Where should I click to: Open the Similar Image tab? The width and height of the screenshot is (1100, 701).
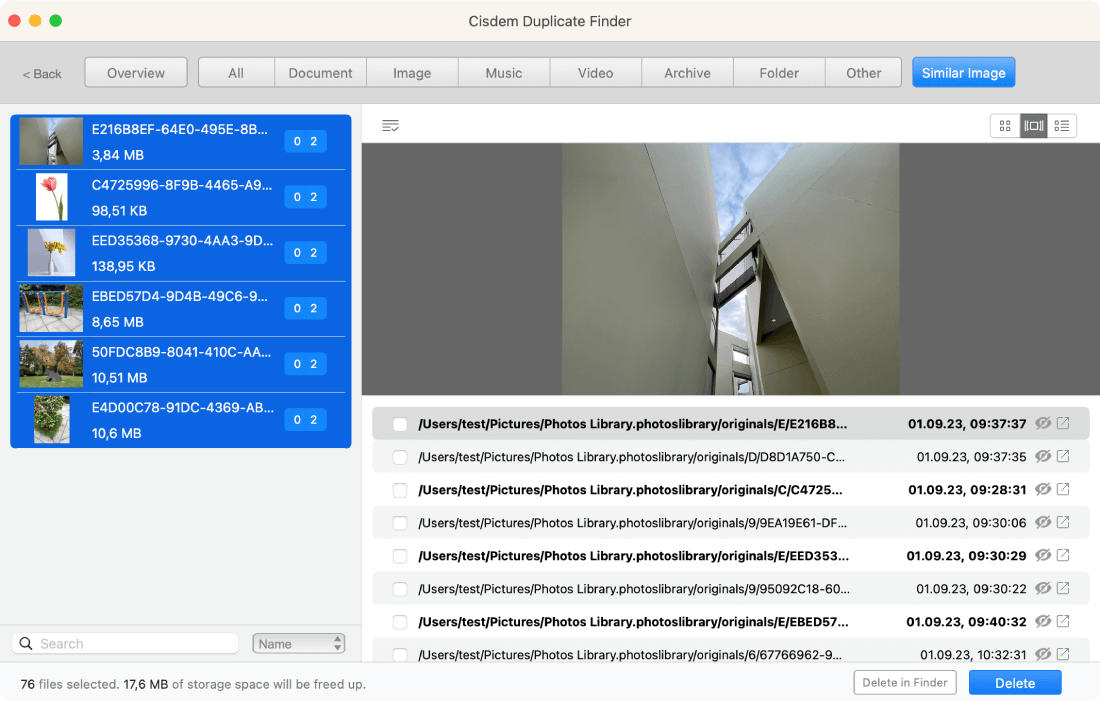tap(963, 73)
